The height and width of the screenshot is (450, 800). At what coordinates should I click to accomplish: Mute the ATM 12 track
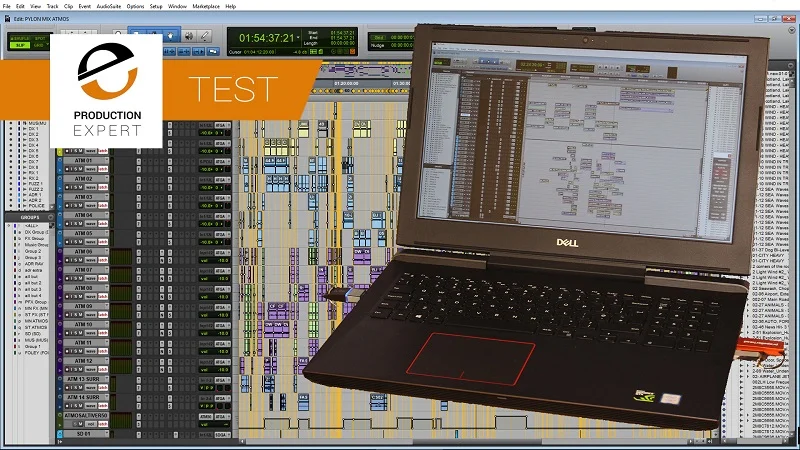pos(80,369)
